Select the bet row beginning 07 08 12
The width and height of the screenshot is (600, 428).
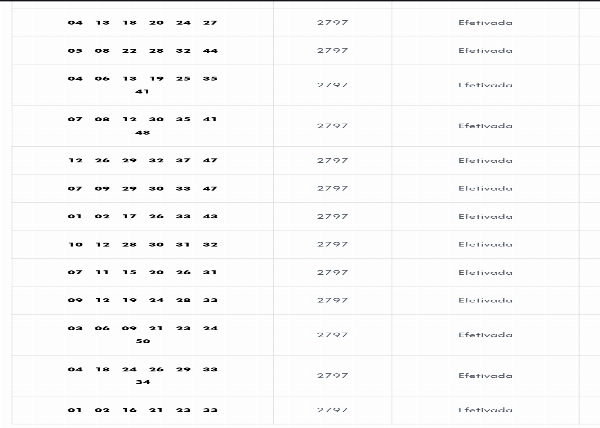[x=142, y=126]
